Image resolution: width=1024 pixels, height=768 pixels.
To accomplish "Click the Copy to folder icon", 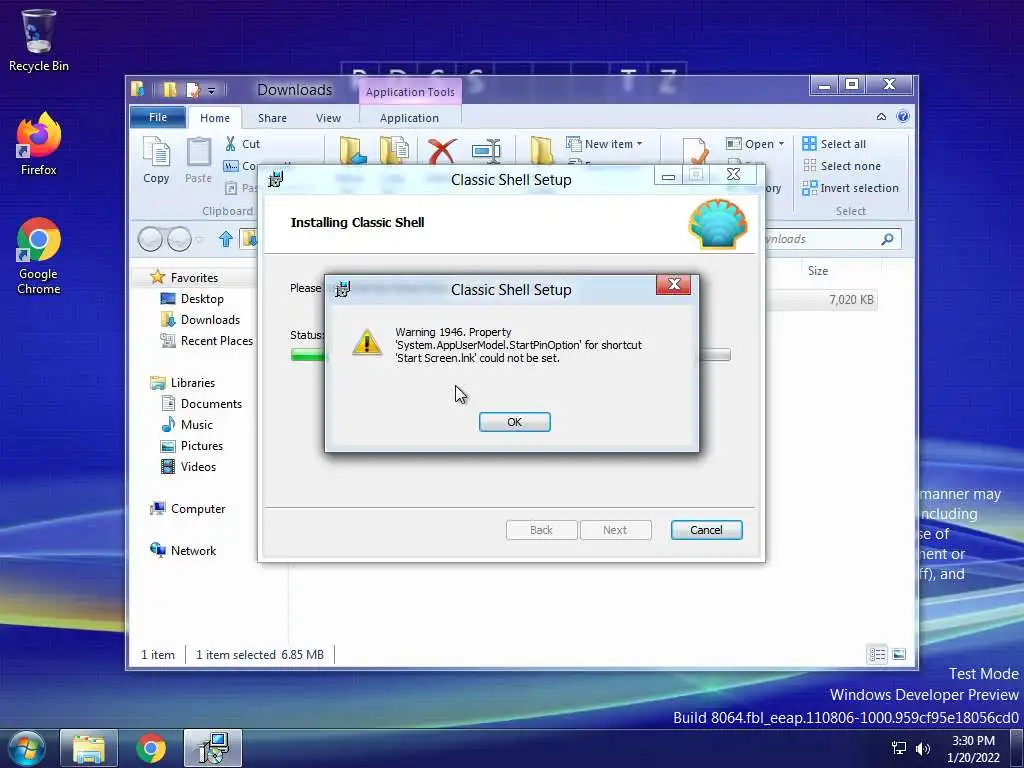I will [x=394, y=152].
